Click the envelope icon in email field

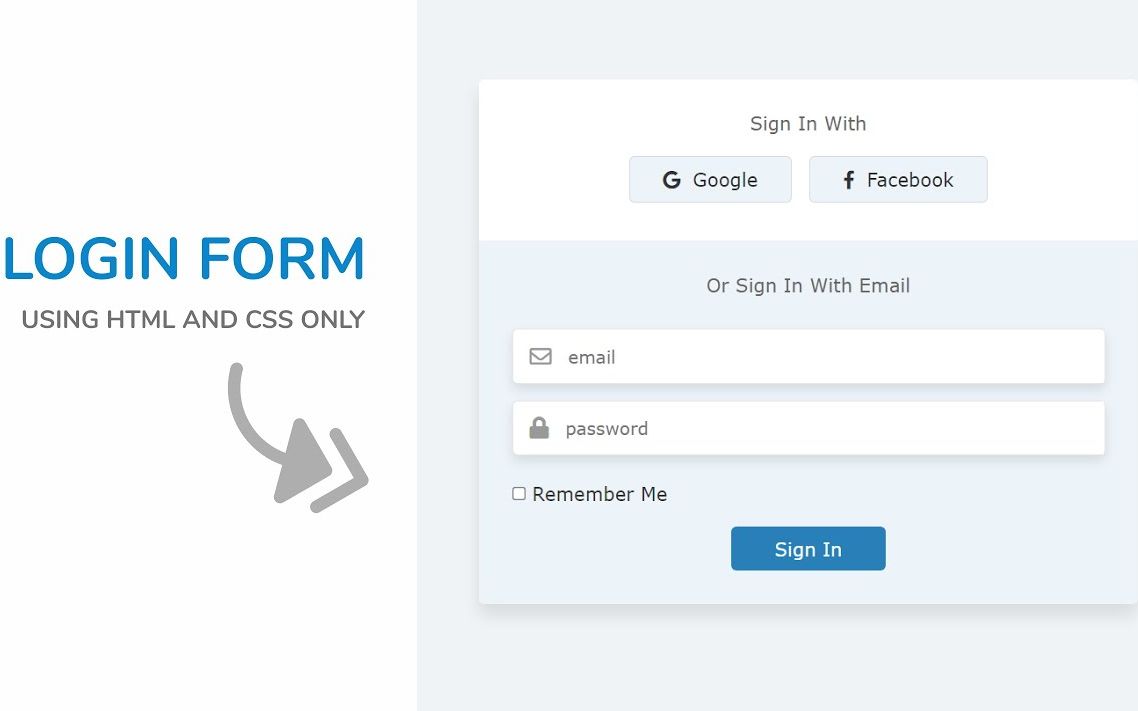tap(540, 356)
